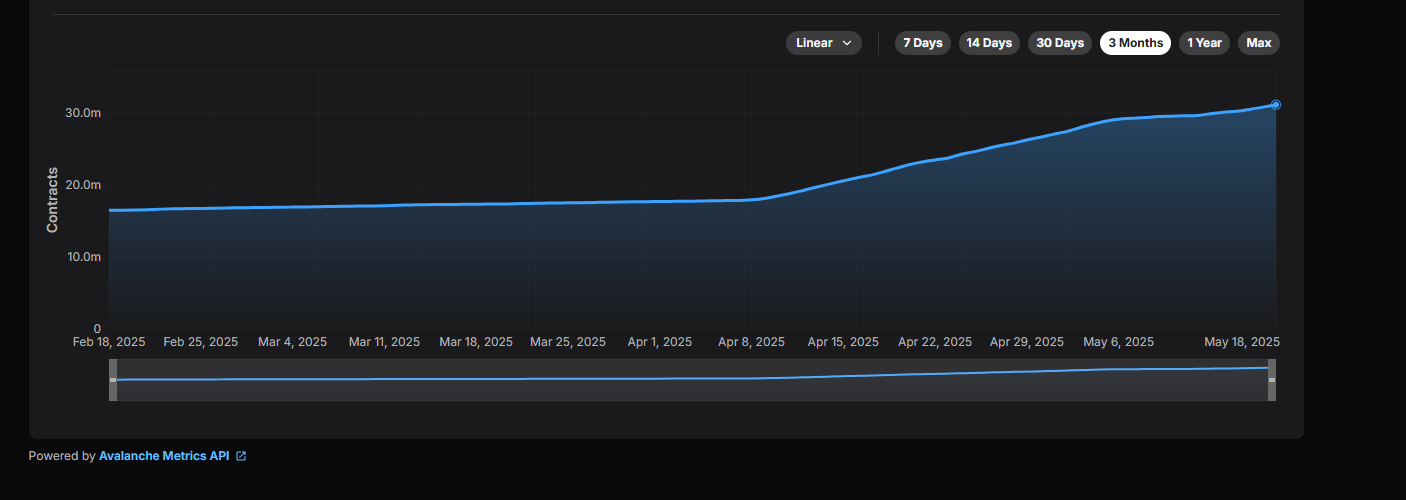Click the Feb 25, 2025 axis label
The image size is (1406, 500).
pyautogui.click(x=200, y=342)
